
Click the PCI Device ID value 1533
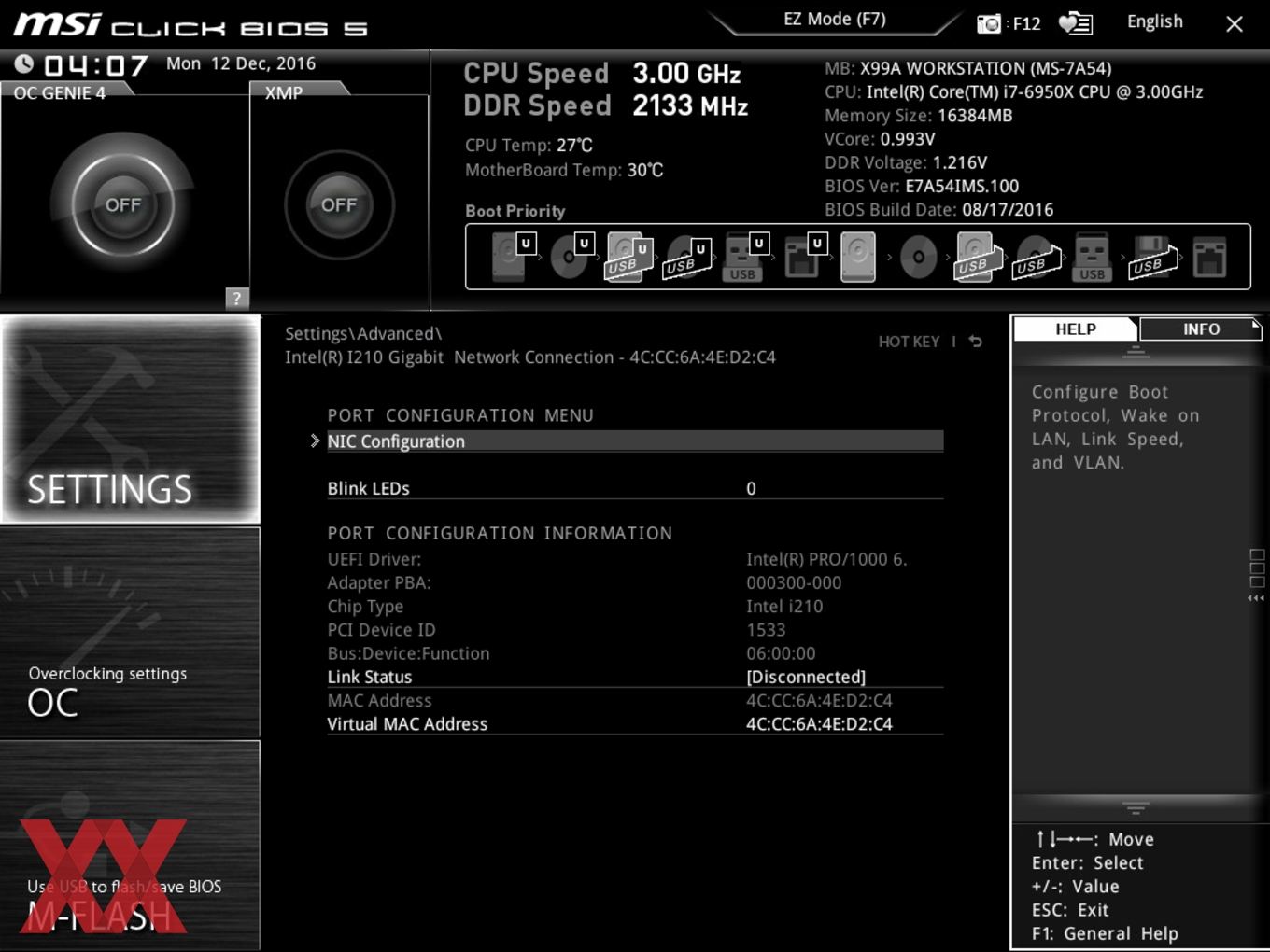tap(766, 630)
